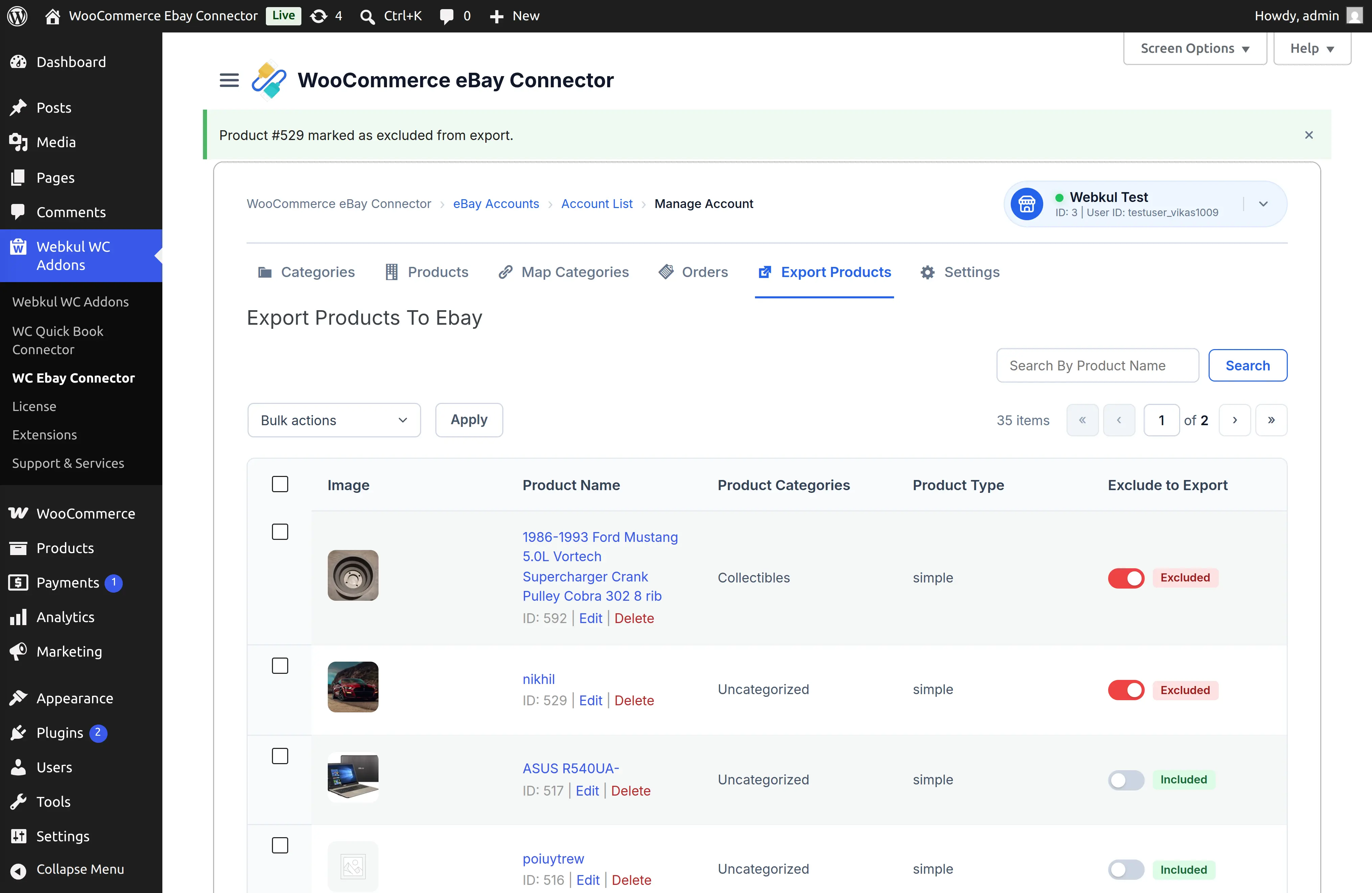Open the Bulk actions dropdown
Image resolution: width=1372 pixels, height=893 pixels.
point(334,420)
